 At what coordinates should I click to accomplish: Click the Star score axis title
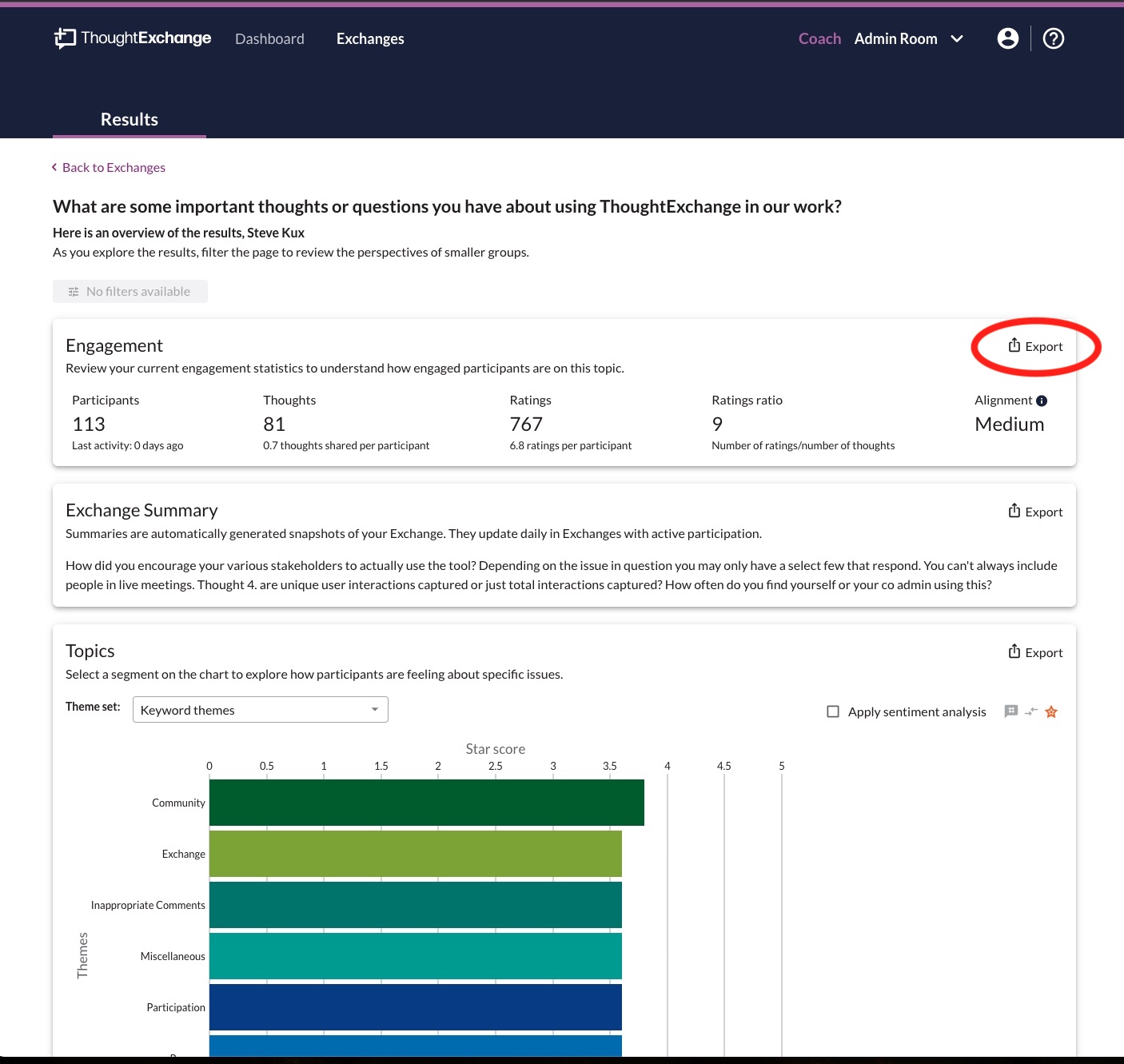496,749
